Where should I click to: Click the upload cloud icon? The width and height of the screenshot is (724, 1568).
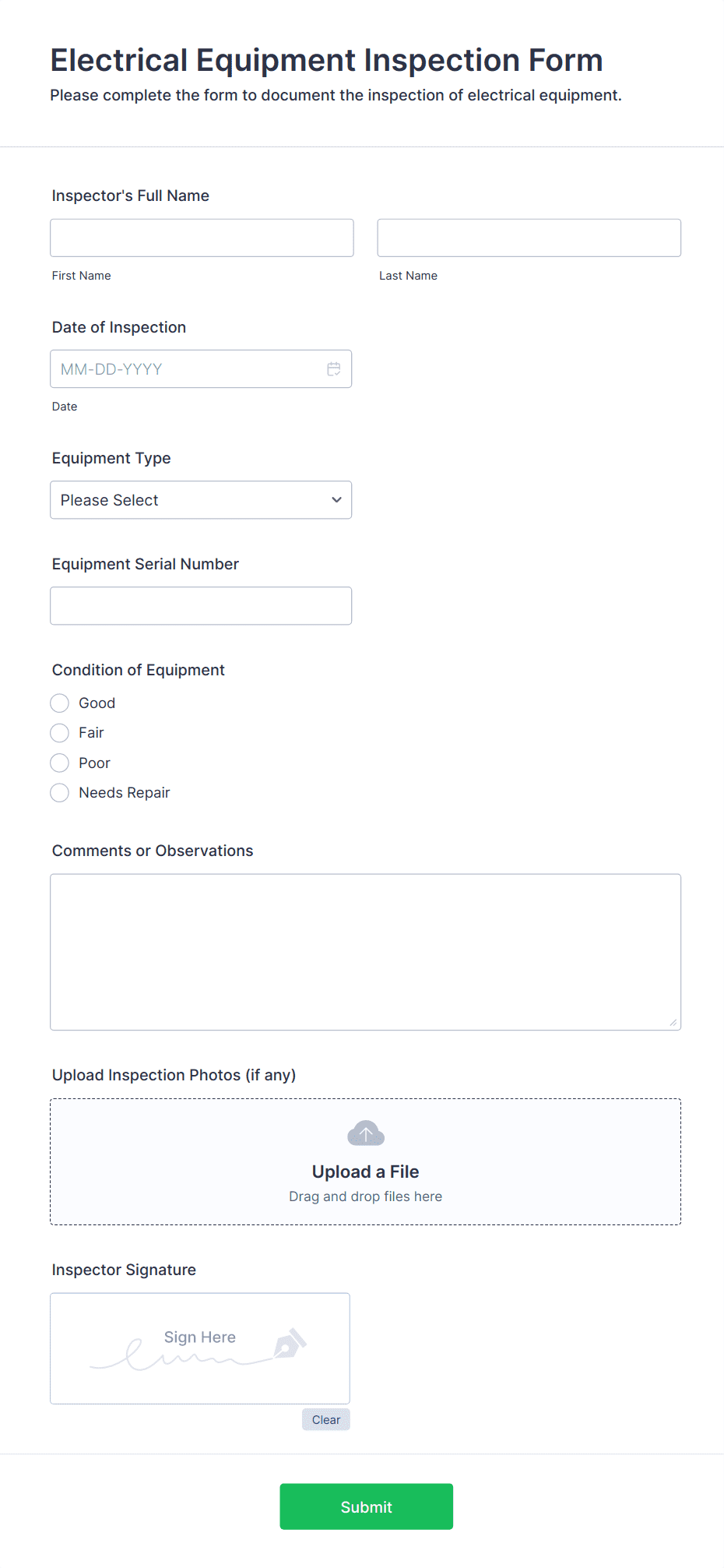click(365, 1133)
